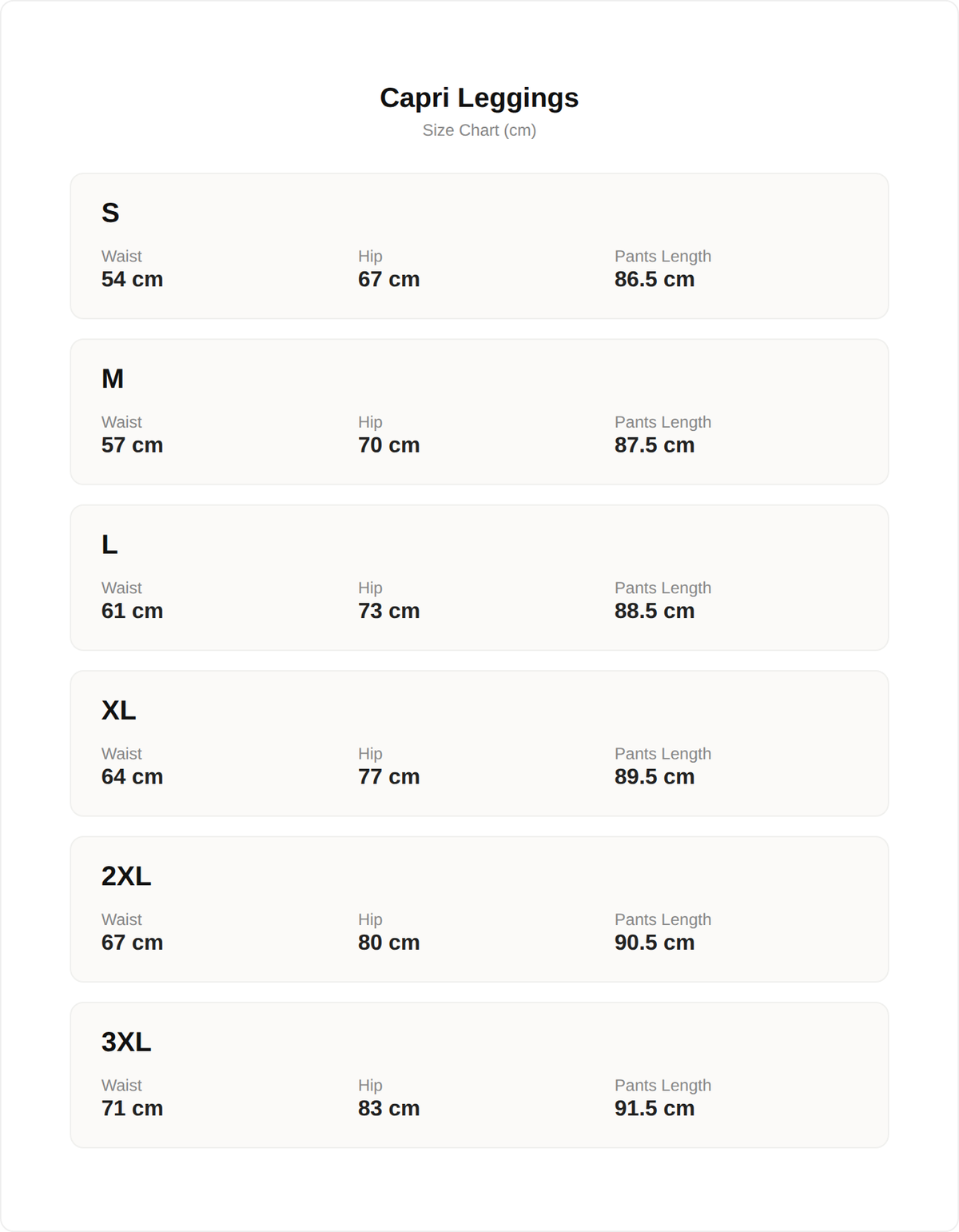
Task: Click the Capri Leggings title
Action: (x=479, y=98)
